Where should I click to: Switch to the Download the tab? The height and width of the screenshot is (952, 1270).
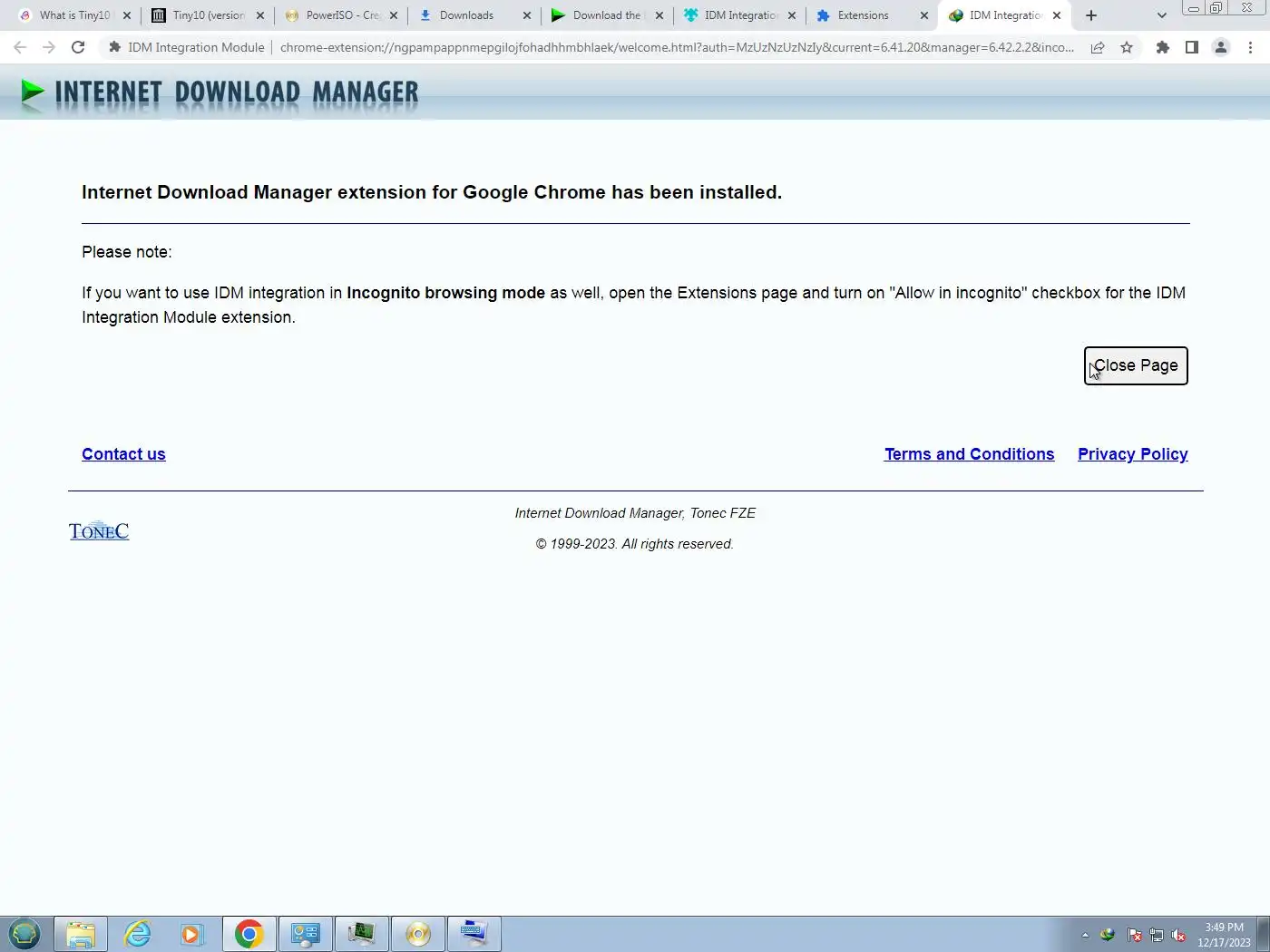coord(606,15)
